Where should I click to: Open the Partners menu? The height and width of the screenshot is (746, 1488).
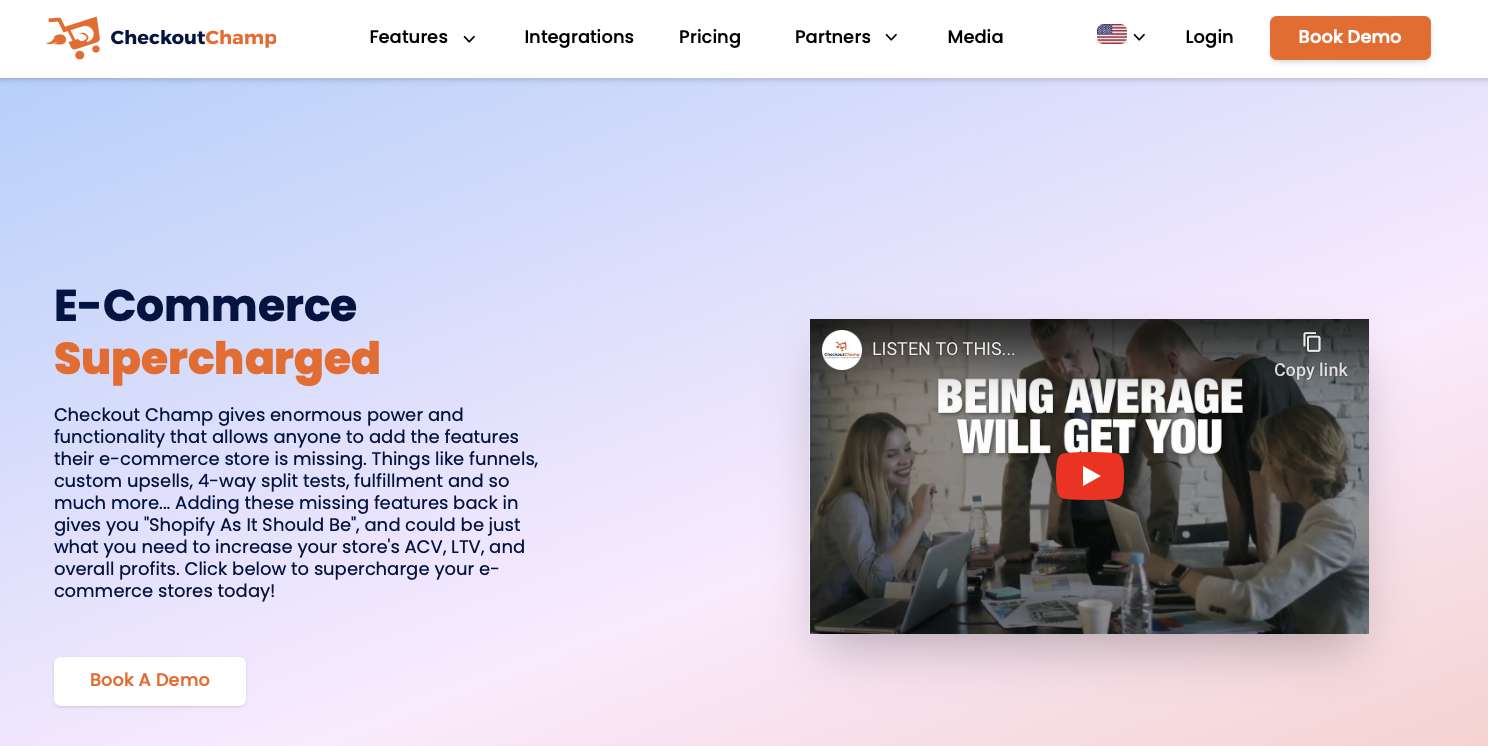pyautogui.click(x=833, y=37)
